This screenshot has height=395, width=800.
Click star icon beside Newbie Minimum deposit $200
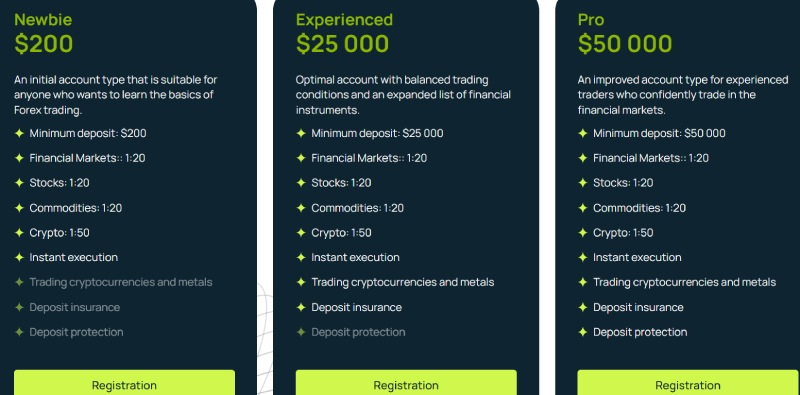(x=19, y=133)
